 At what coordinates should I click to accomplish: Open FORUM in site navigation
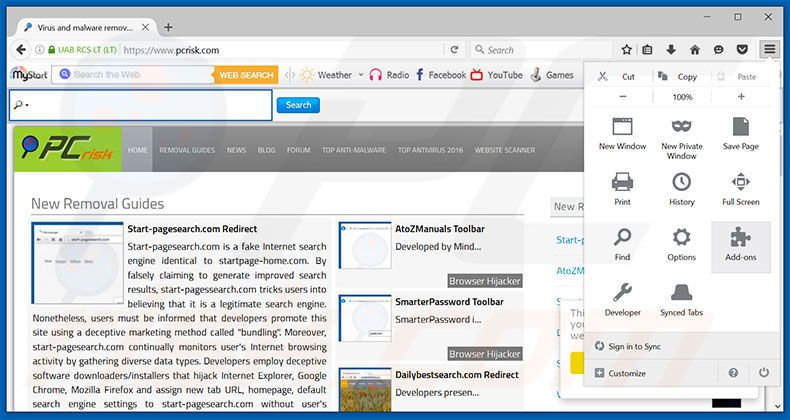(x=298, y=150)
